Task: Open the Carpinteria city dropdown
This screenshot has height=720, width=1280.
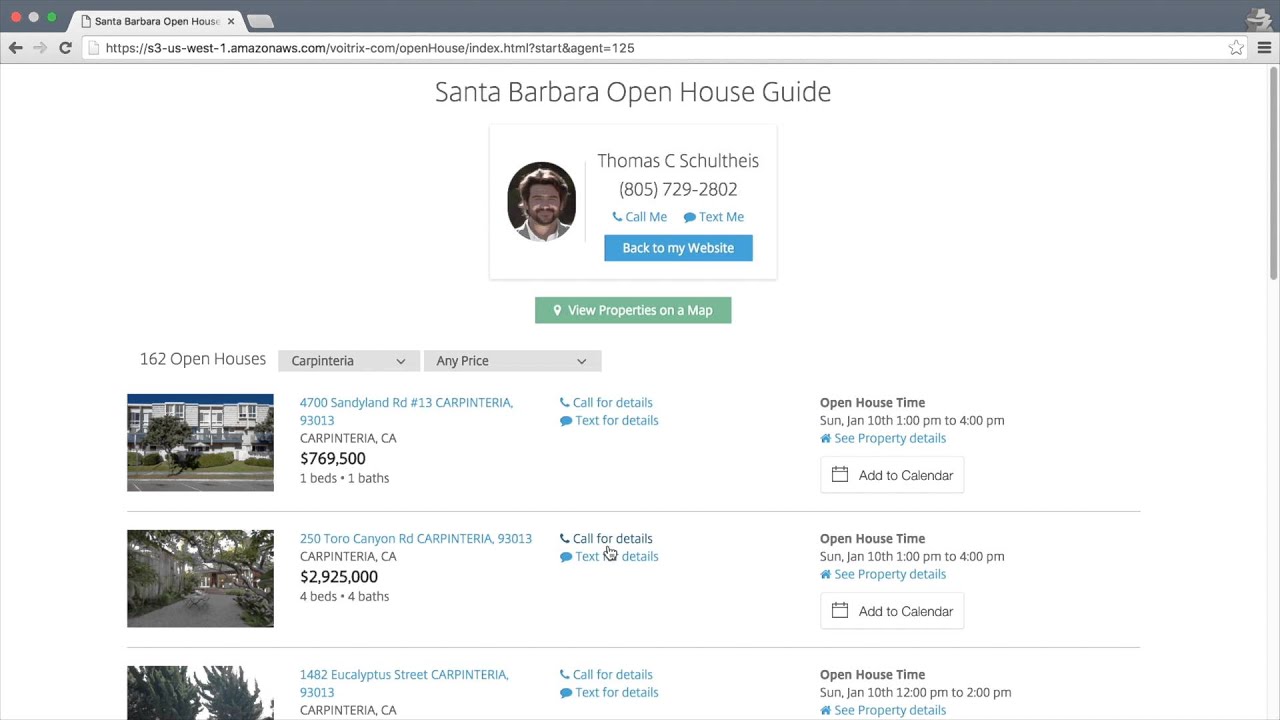Action: point(348,361)
